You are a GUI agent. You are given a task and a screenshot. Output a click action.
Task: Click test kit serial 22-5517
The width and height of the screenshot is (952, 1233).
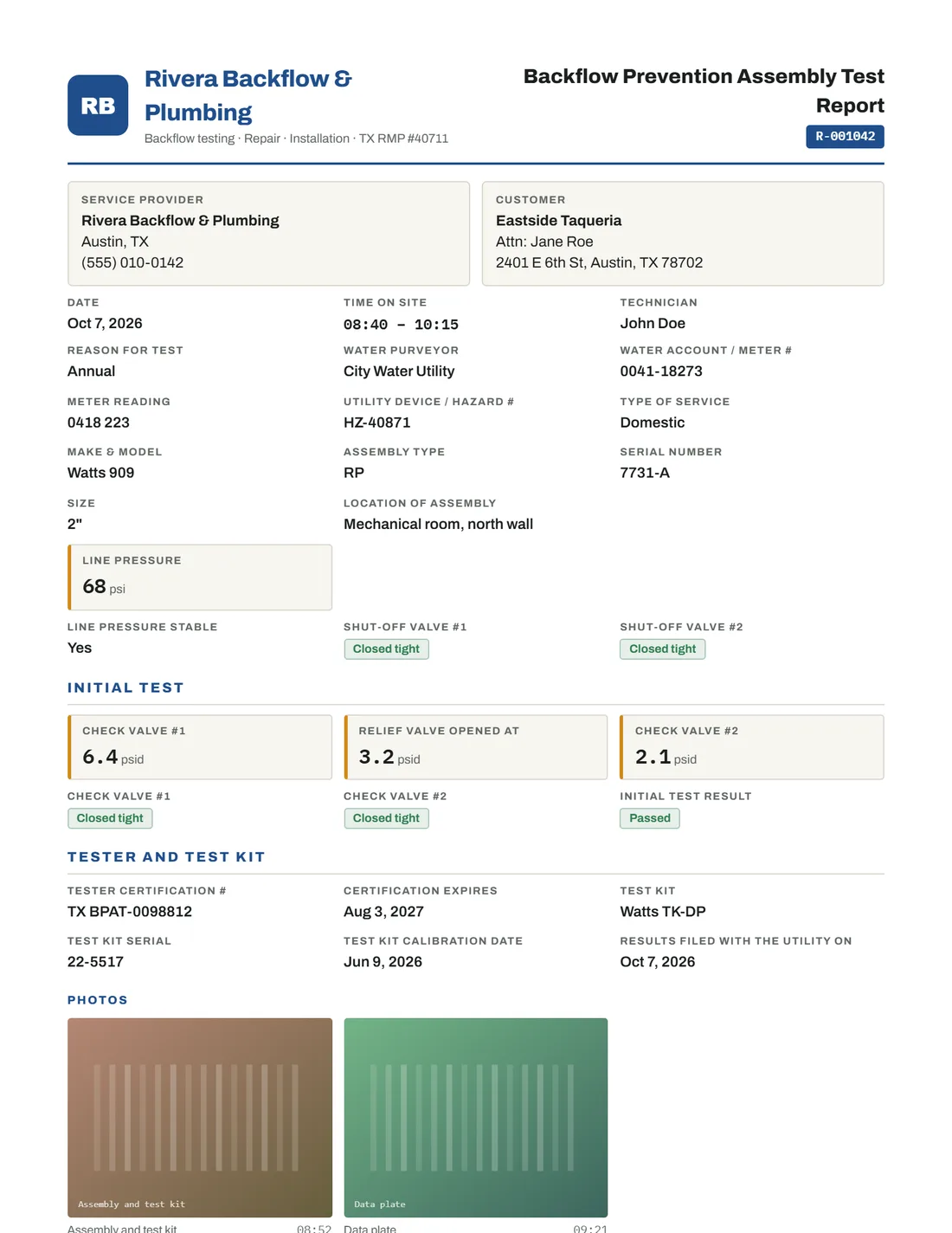coord(95,962)
